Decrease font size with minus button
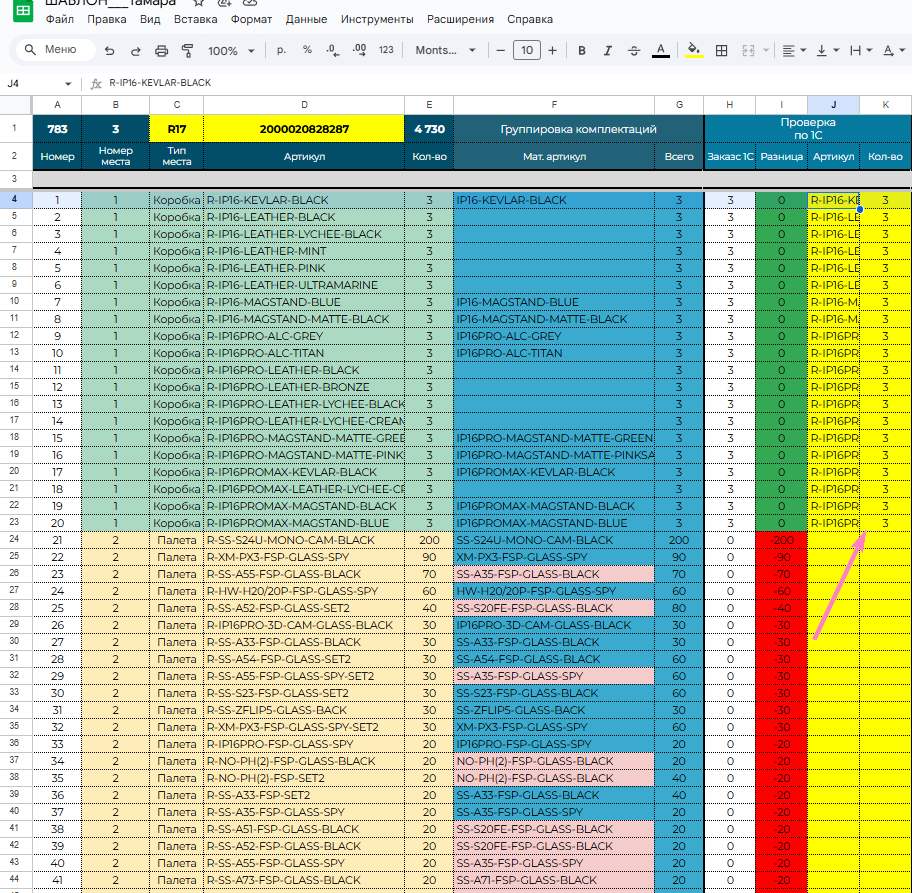912x893 pixels. (x=500, y=51)
